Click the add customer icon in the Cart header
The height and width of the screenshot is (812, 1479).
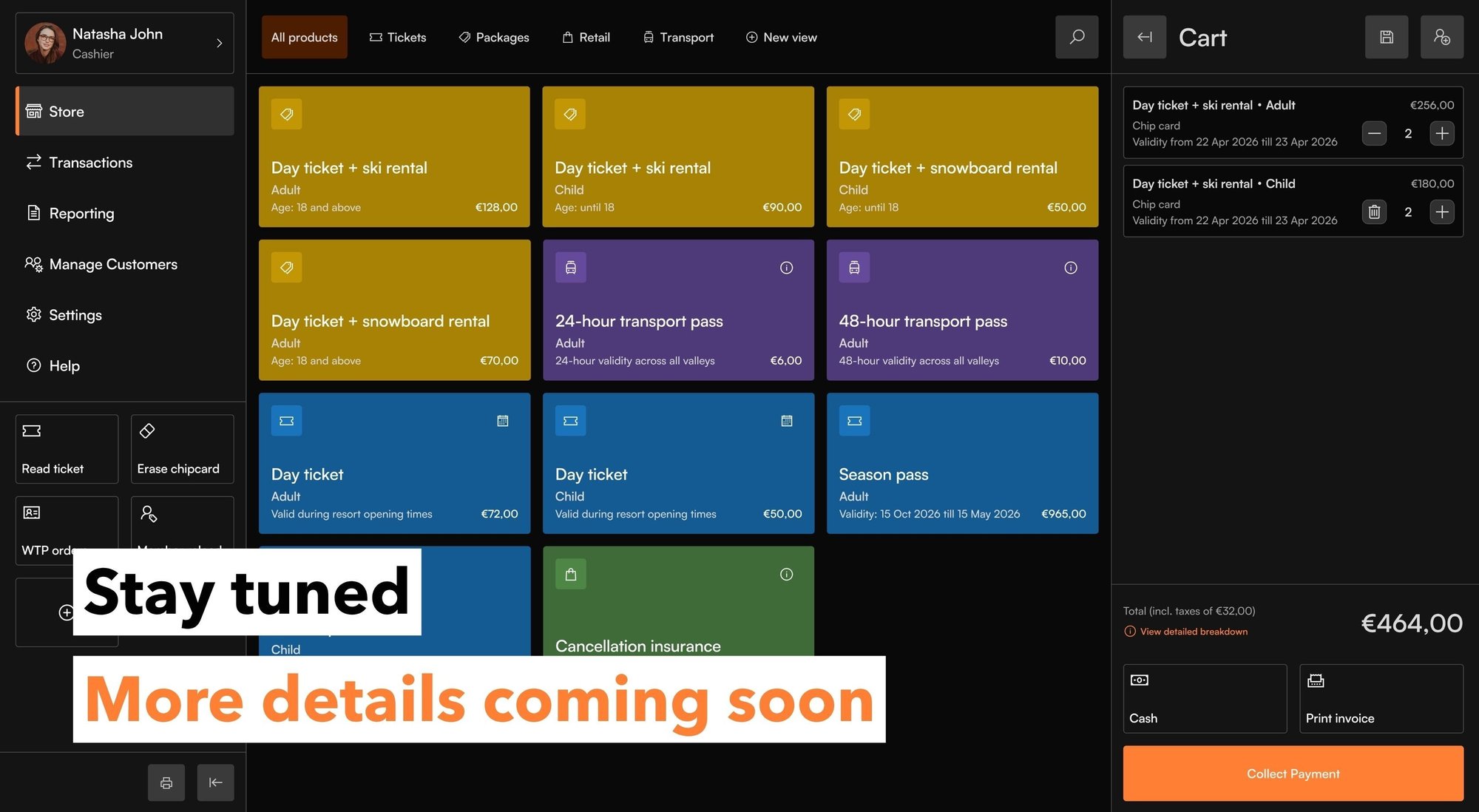1442,37
